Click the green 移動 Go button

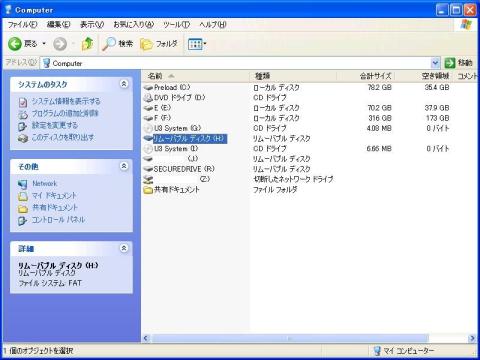pos(459,63)
